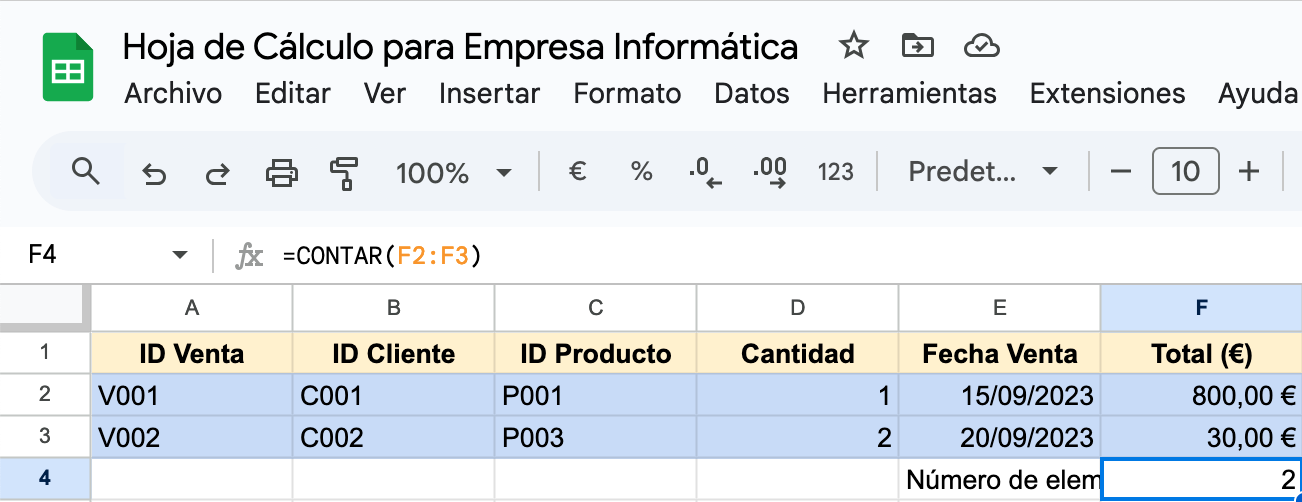Image resolution: width=1302 pixels, height=502 pixels.
Task: Open the Insertar menu
Action: tap(489, 94)
